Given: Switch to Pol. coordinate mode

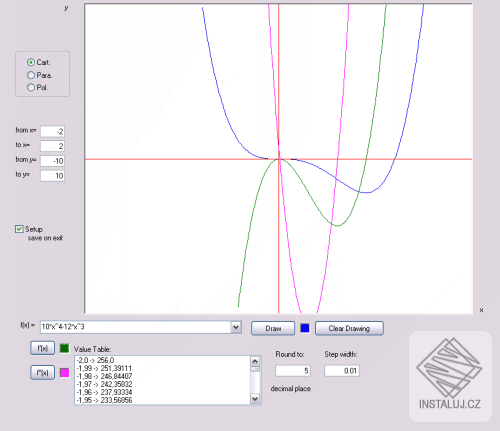Looking at the screenshot, I should pos(31,87).
